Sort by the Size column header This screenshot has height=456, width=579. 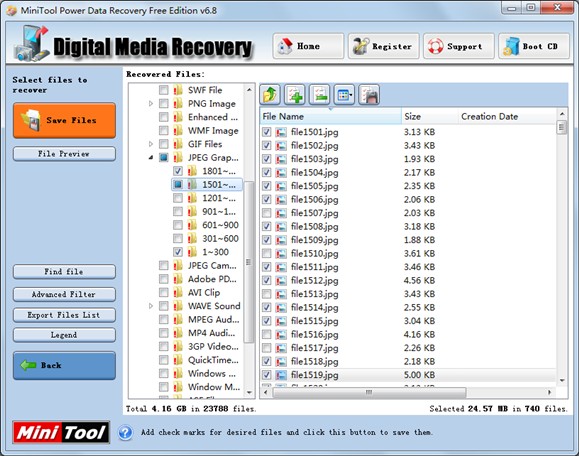pos(430,117)
